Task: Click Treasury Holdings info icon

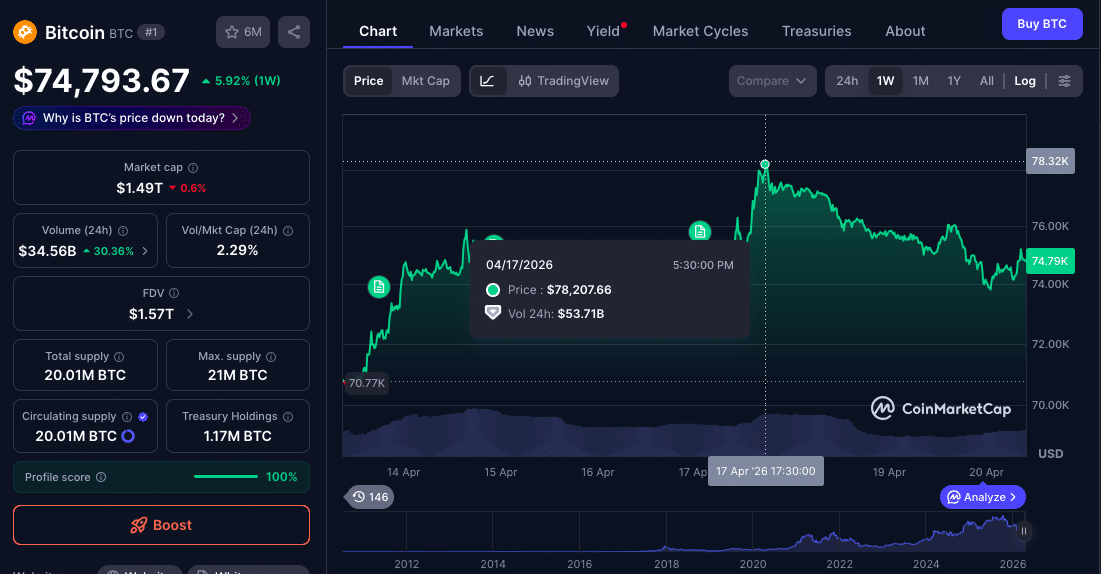Action: 288,417
